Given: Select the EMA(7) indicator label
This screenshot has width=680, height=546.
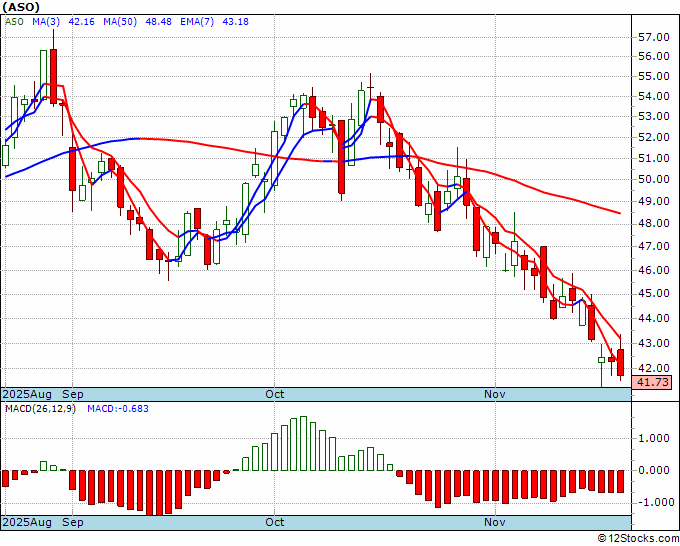Looking at the screenshot, I should coord(197,21).
